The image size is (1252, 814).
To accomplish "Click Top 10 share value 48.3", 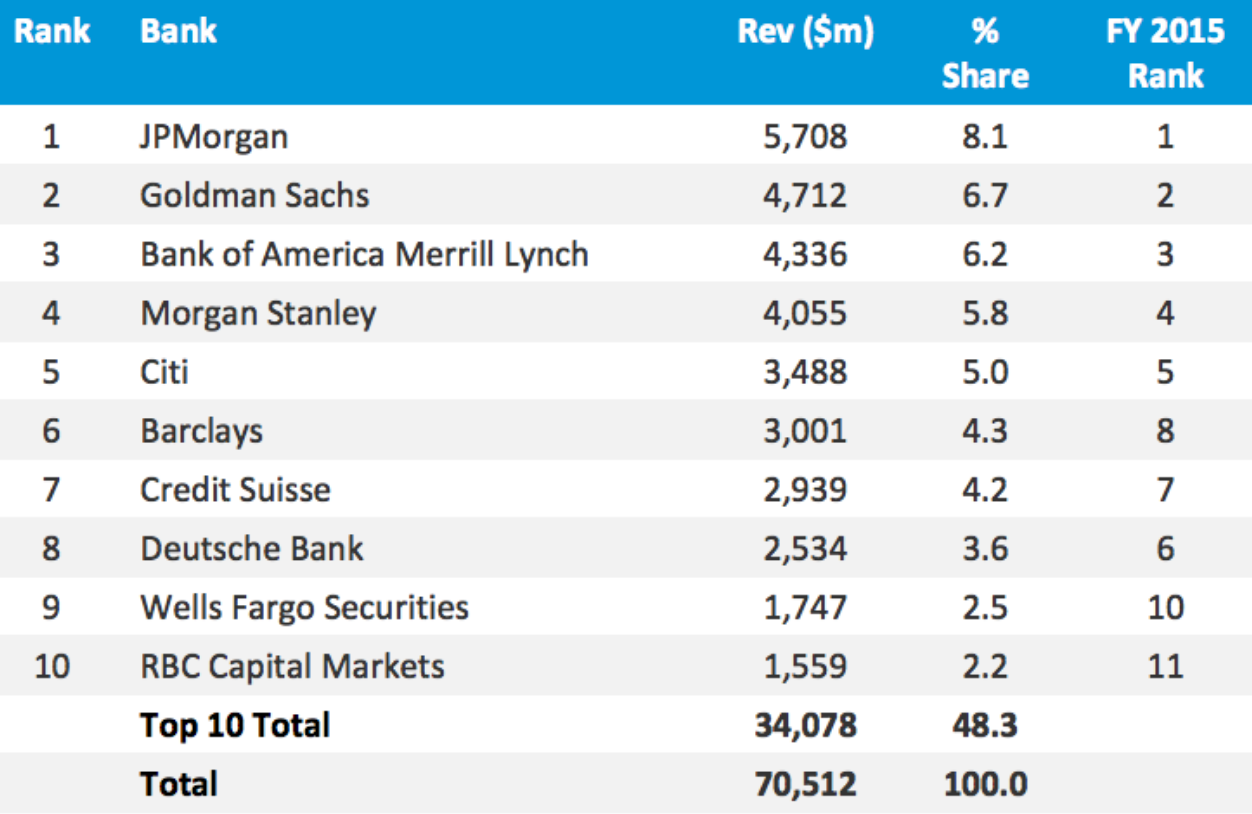I will [985, 726].
